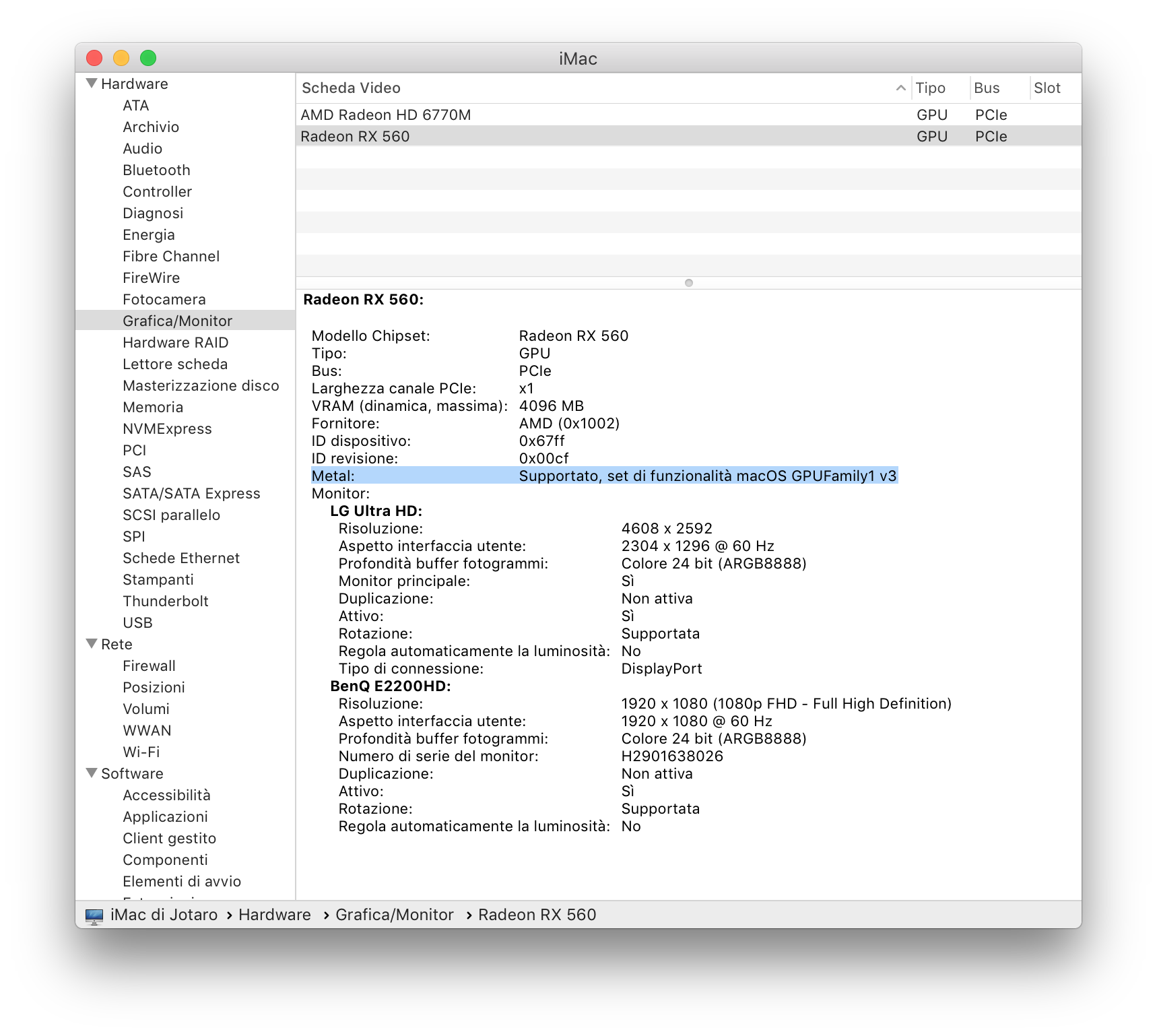Select Lettore scheda in the sidebar
The width and height of the screenshot is (1157, 1036).
coord(175,364)
